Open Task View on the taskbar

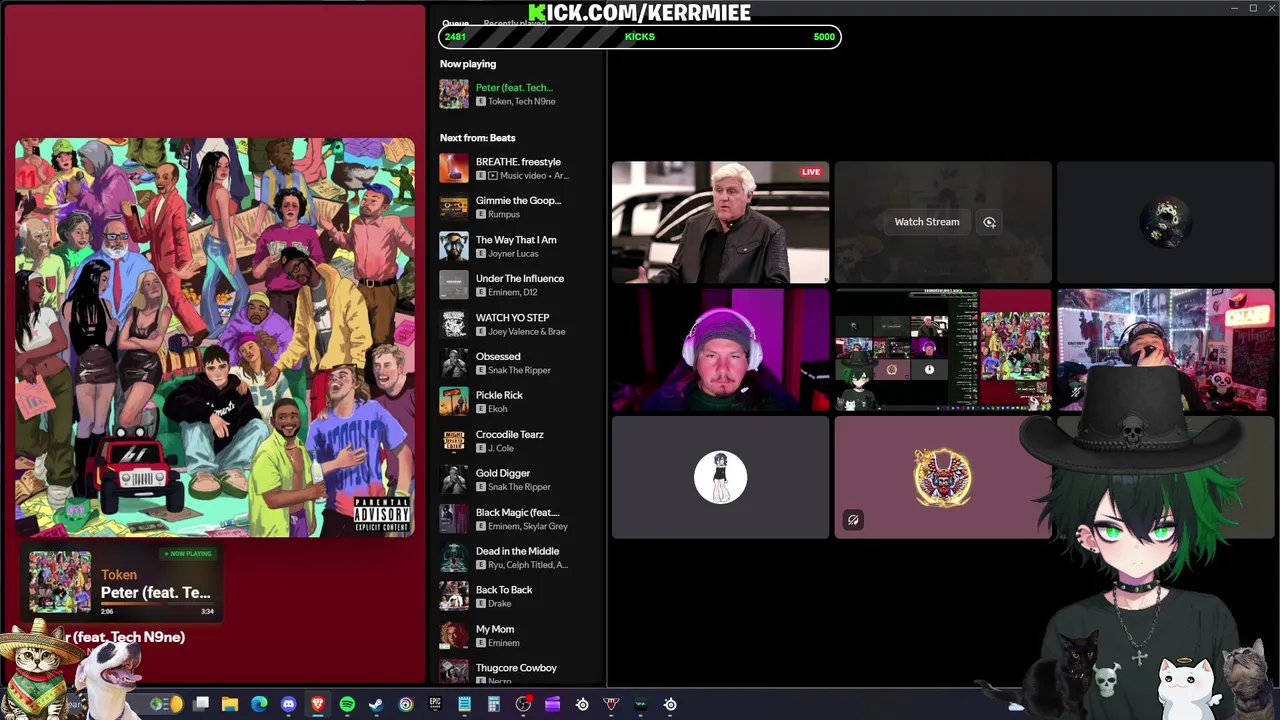[x=201, y=704]
